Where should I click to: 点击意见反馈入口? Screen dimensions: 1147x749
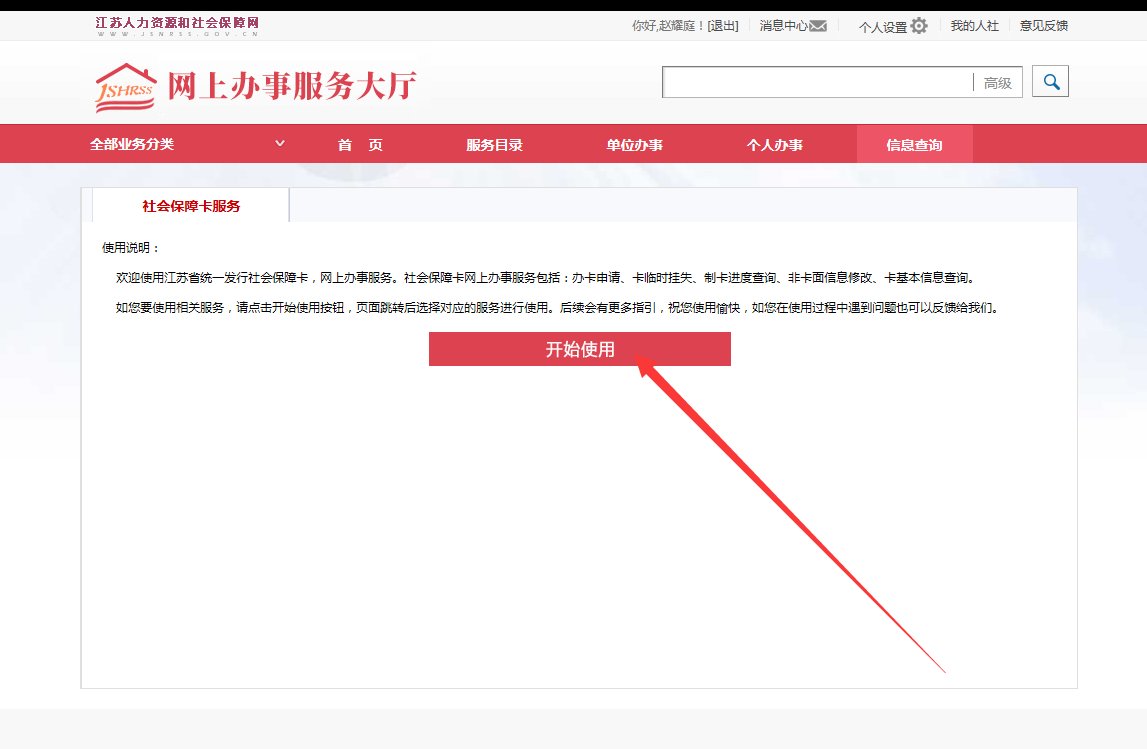click(1044, 25)
